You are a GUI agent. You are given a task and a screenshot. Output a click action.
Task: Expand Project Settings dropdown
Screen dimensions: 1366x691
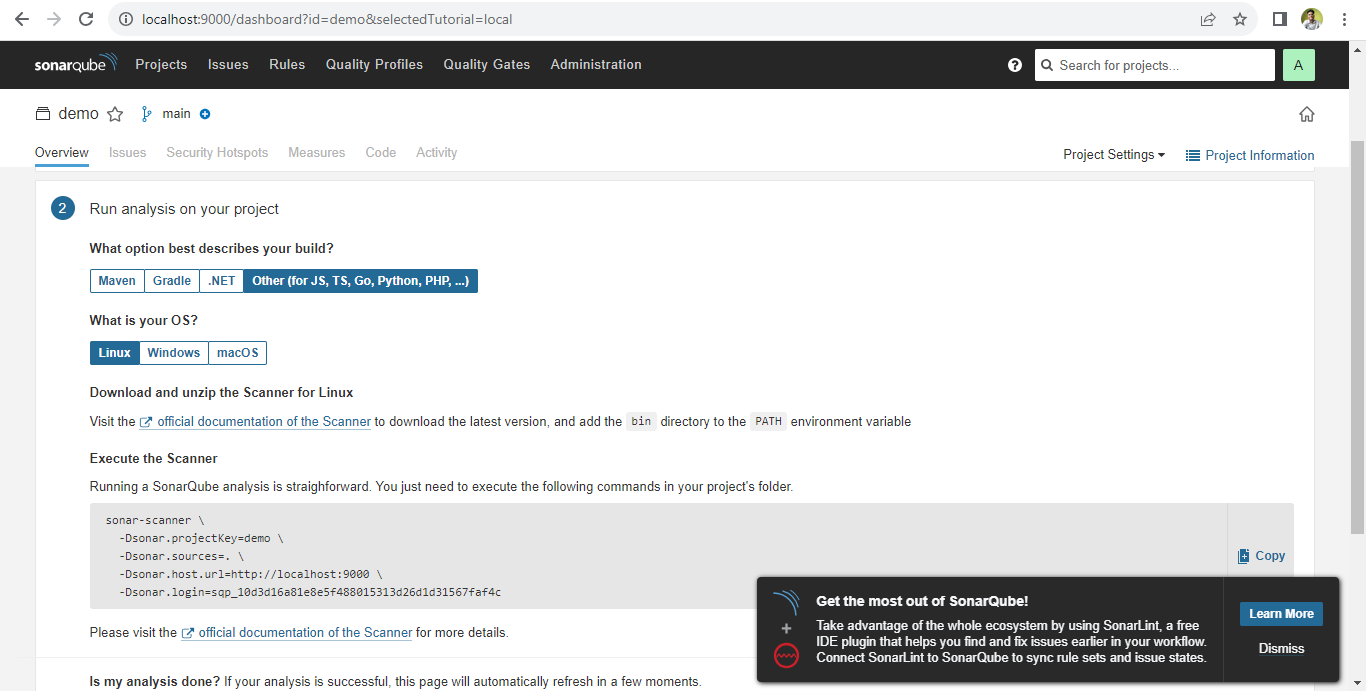1114,155
